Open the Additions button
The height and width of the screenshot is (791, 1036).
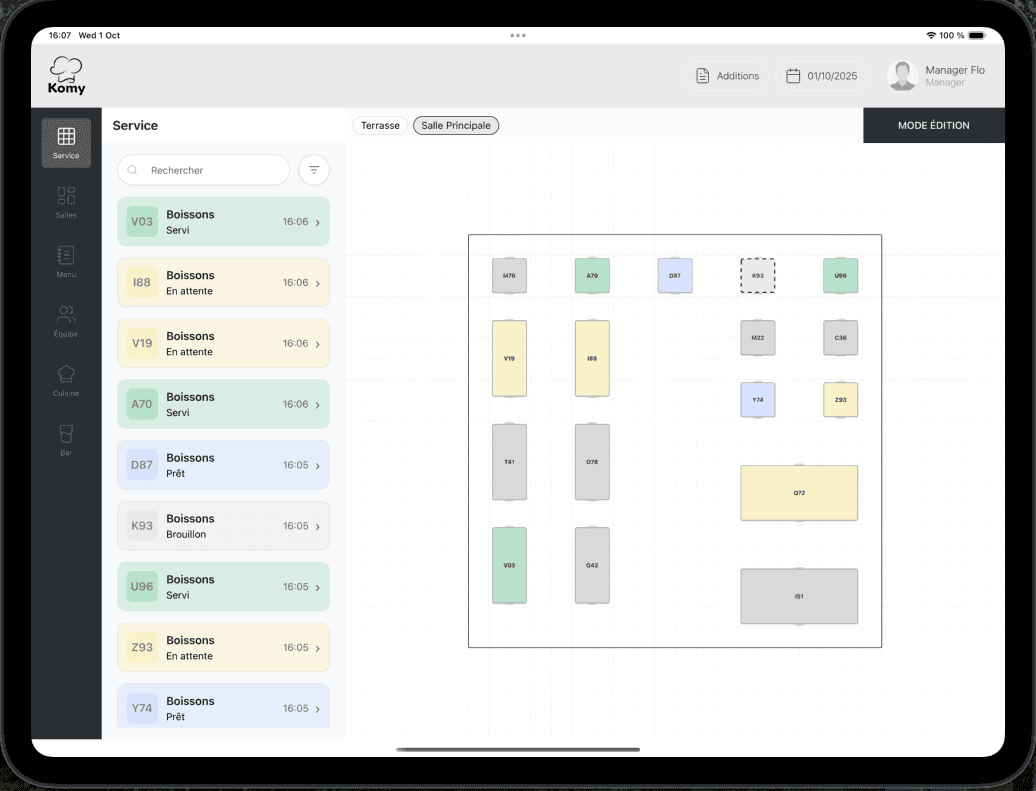728,76
